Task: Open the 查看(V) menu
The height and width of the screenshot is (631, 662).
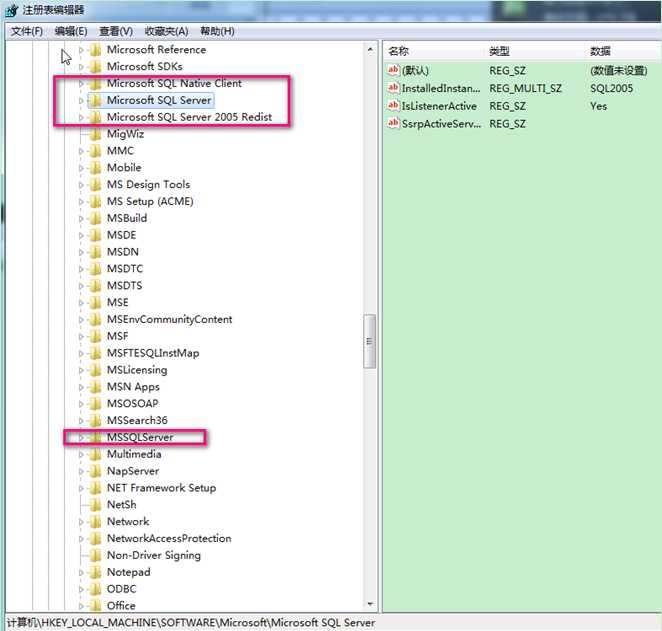Action: click(x=116, y=31)
